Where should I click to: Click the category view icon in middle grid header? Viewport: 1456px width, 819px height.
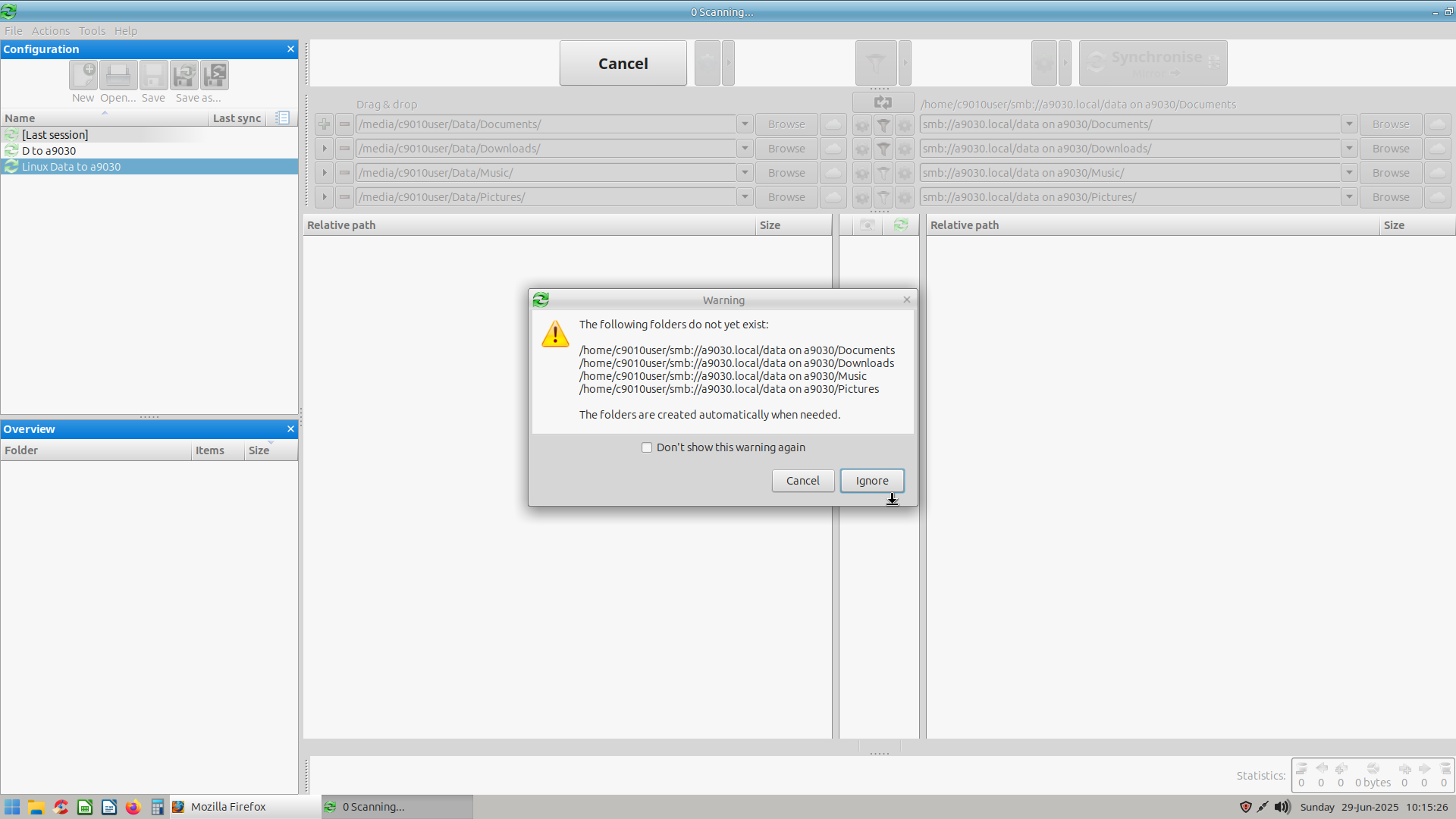(x=868, y=225)
